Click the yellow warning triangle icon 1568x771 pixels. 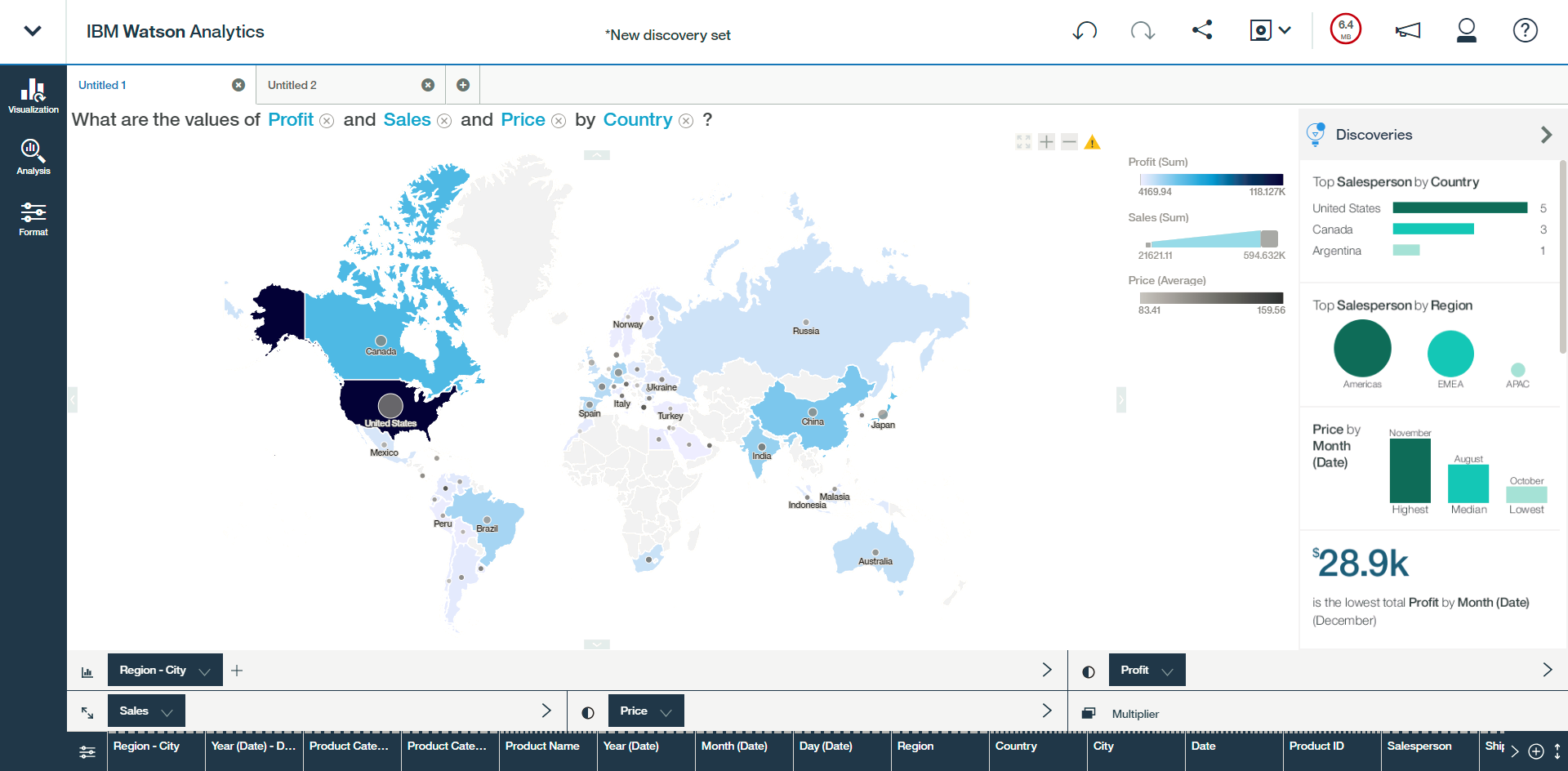tap(1092, 143)
